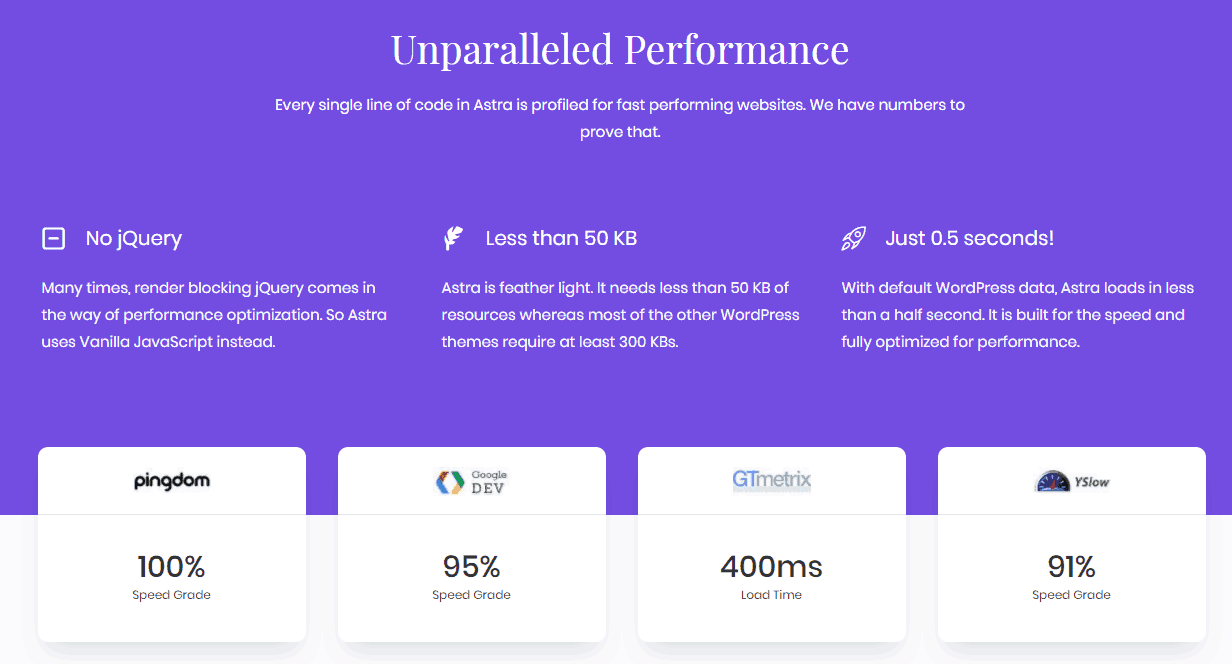The width and height of the screenshot is (1232, 664).
Task: Click the 100% speed grade value
Action: pos(172,567)
